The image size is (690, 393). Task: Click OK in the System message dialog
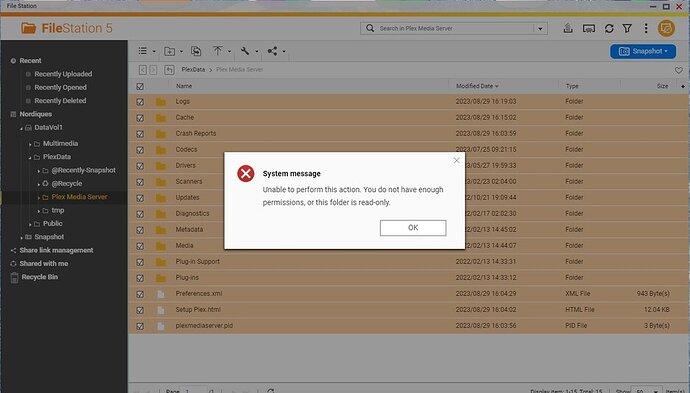[413, 228]
